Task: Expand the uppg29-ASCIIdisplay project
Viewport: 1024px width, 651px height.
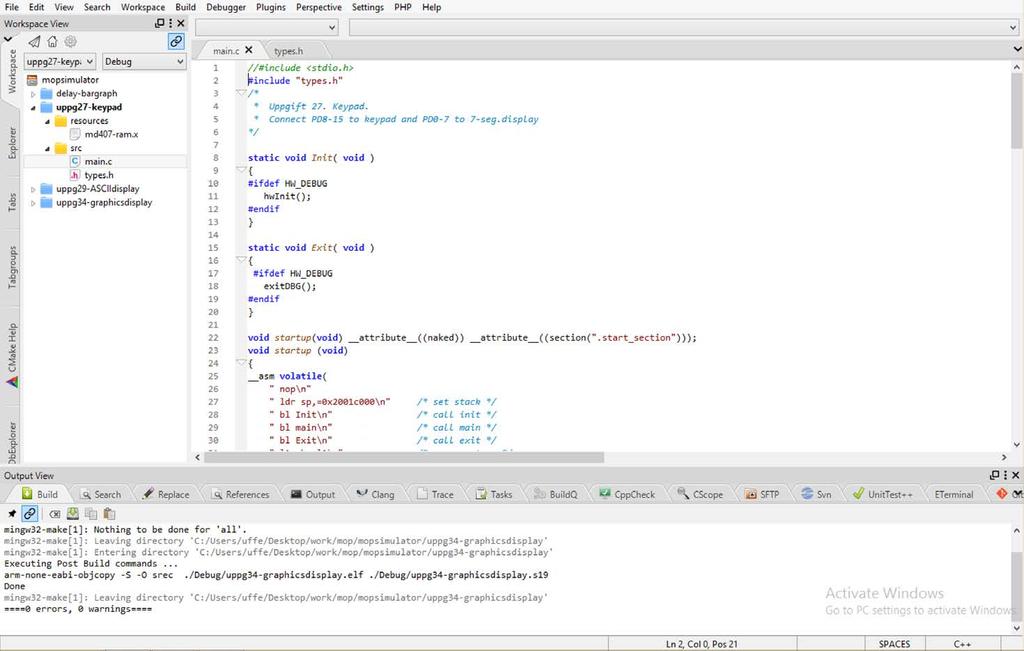Action: click(33, 189)
